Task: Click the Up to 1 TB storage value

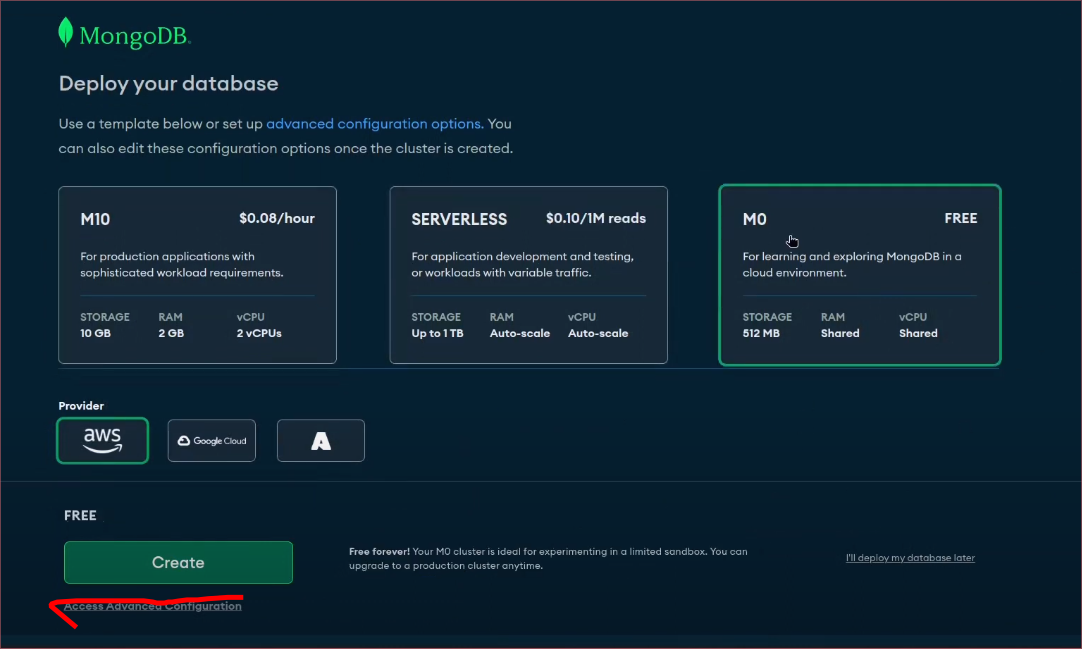Action: tap(437, 333)
